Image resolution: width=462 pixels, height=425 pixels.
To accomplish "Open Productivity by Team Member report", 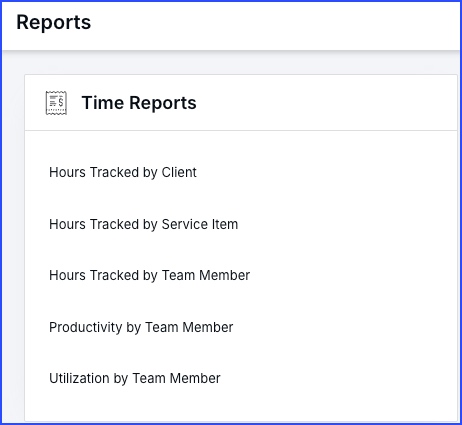I will (x=141, y=327).
